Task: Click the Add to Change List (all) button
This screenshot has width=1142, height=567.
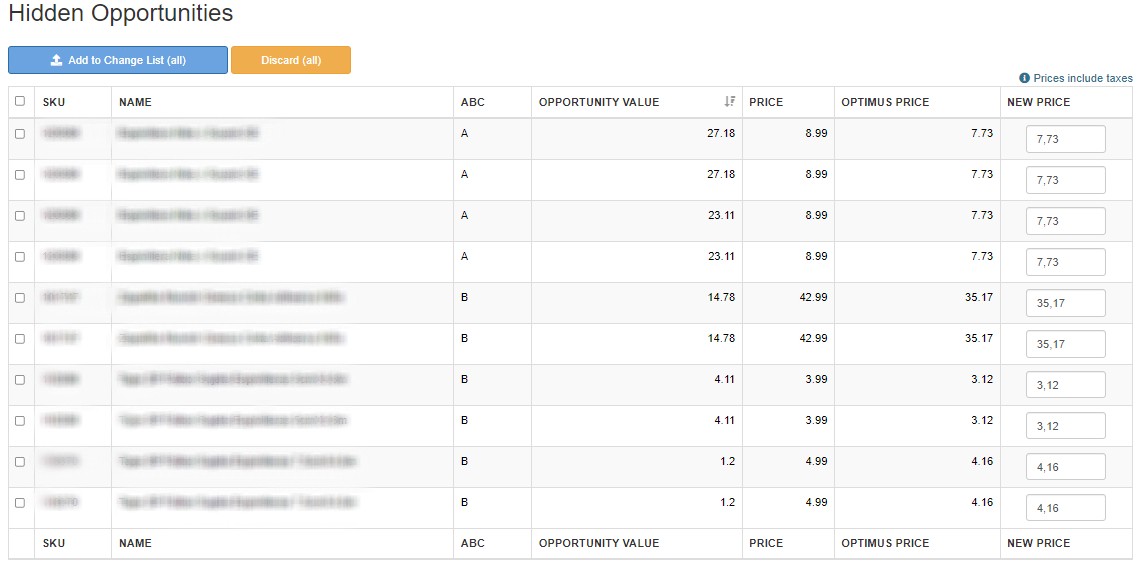Action: point(118,60)
